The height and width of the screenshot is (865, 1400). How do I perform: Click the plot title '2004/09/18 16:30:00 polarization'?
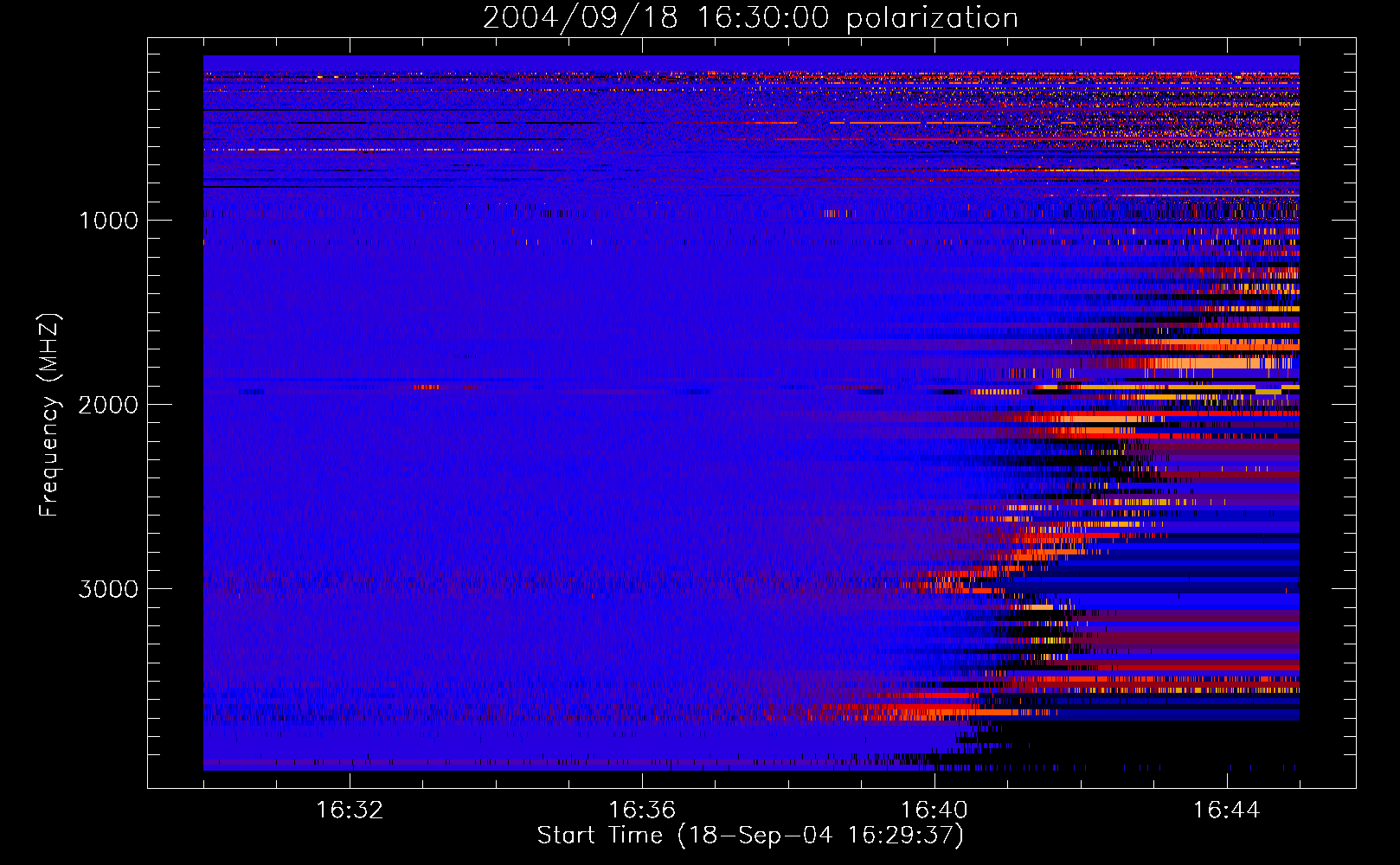click(x=750, y=17)
